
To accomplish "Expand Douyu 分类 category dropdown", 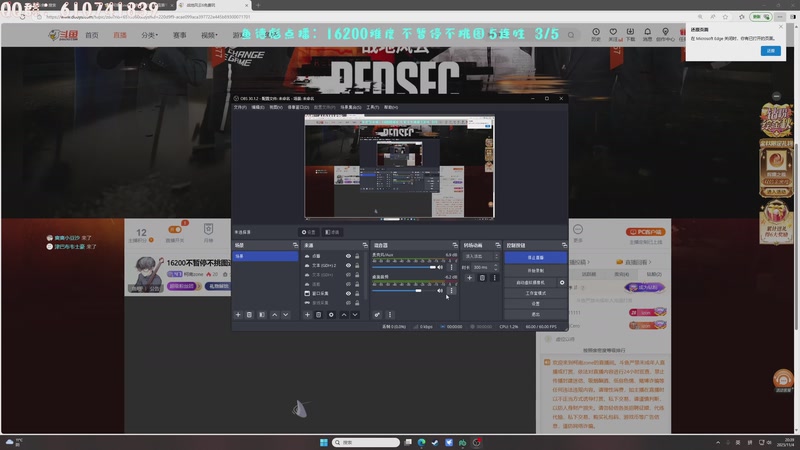I will point(149,35).
